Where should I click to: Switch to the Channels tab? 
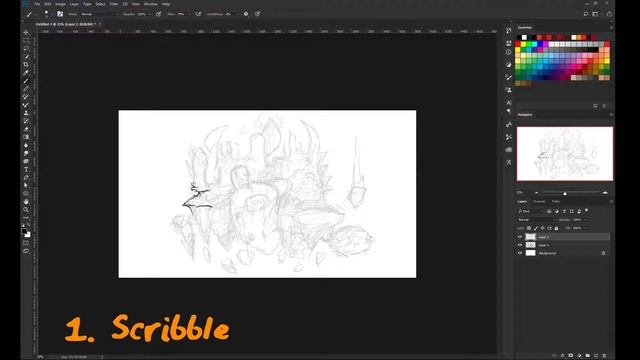tap(539, 202)
